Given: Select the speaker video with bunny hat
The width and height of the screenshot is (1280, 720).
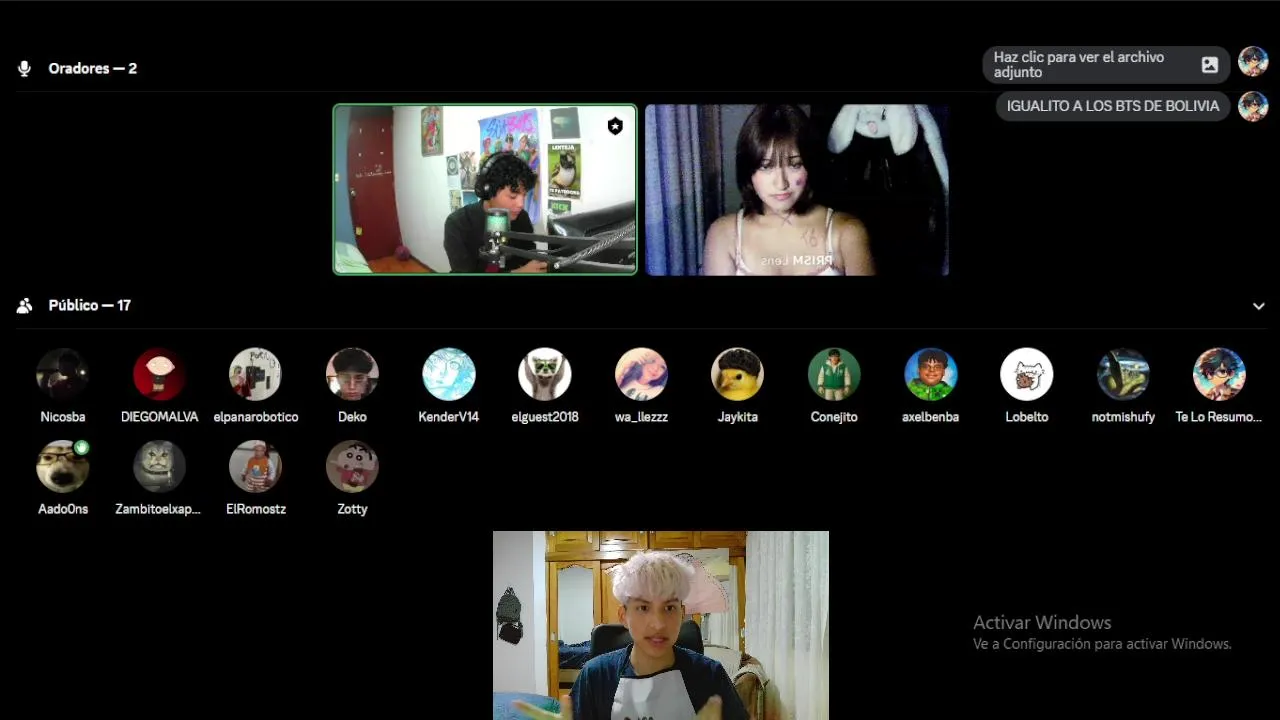Looking at the screenshot, I should [x=797, y=189].
